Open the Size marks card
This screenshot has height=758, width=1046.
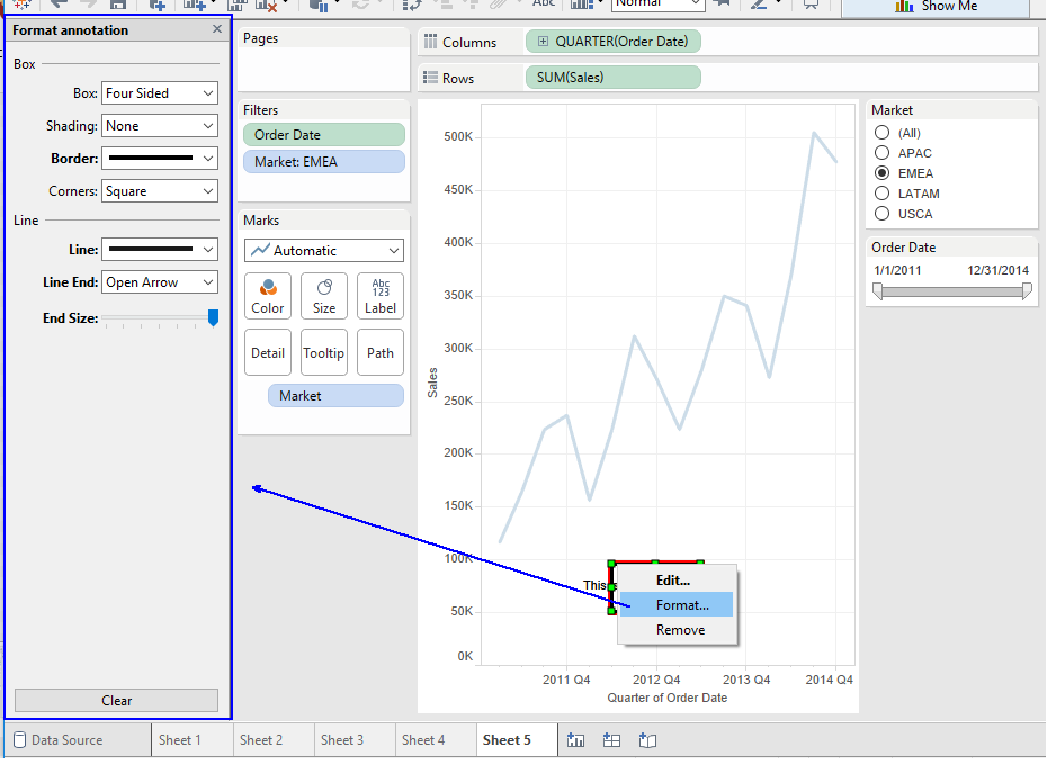pyautogui.click(x=324, y=296)
